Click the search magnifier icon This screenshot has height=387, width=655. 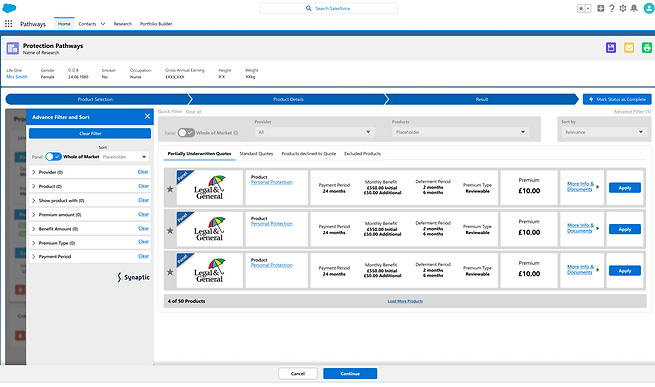click(309, 8)
